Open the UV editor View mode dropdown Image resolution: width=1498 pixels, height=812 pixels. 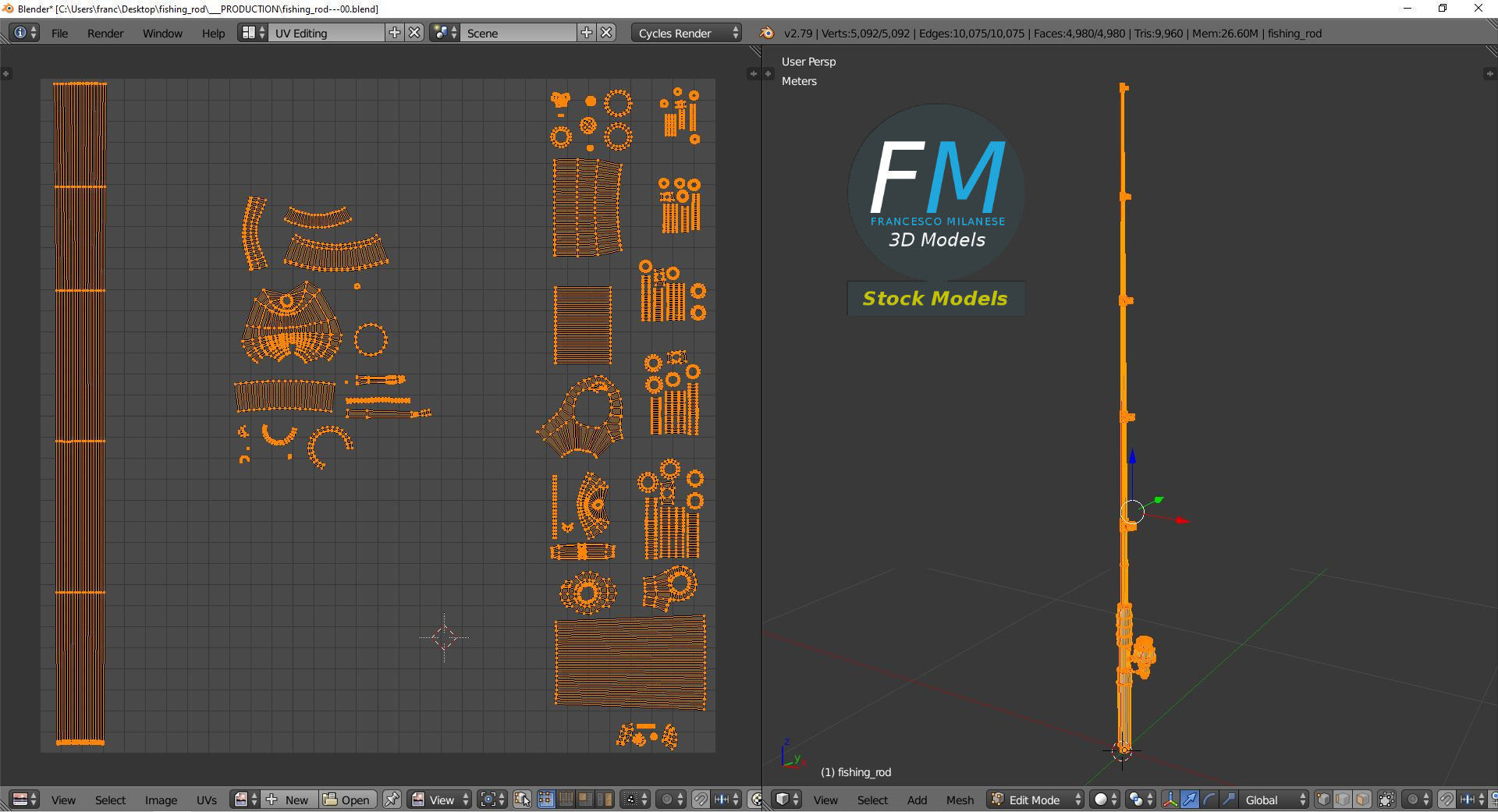tap(439, 800)
